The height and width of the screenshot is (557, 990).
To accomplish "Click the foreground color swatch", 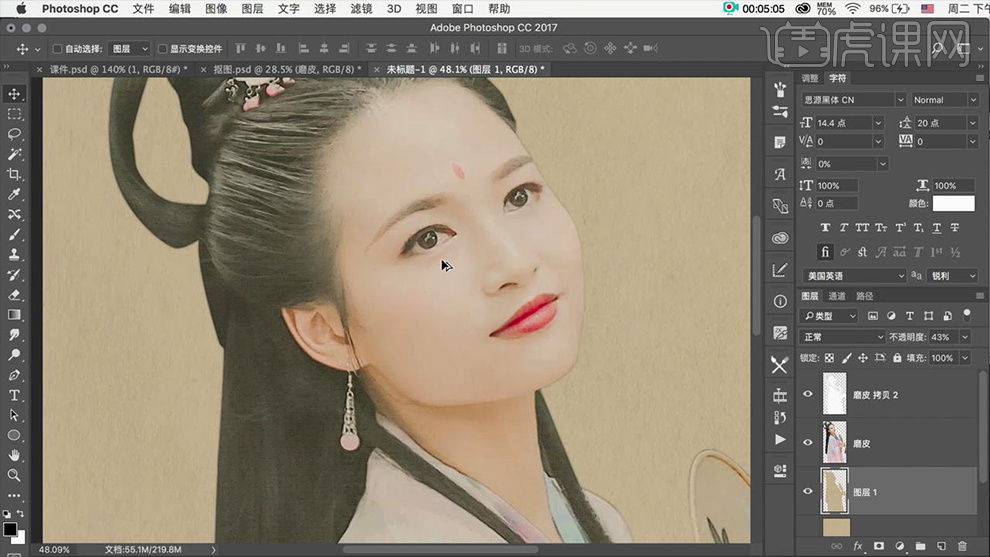I will click(9, 529).
